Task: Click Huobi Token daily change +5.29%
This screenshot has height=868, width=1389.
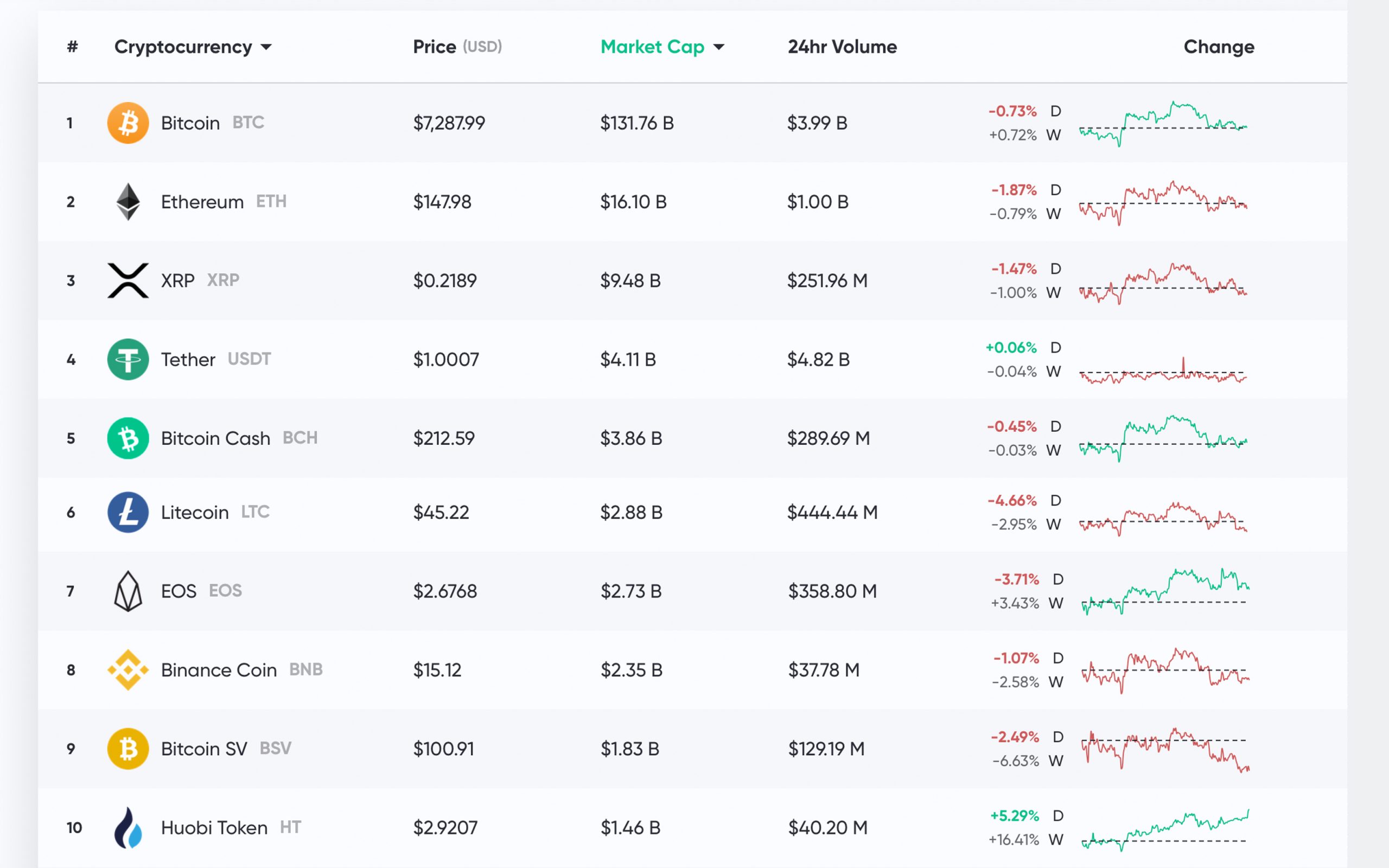Action: tap(1015, 815)
